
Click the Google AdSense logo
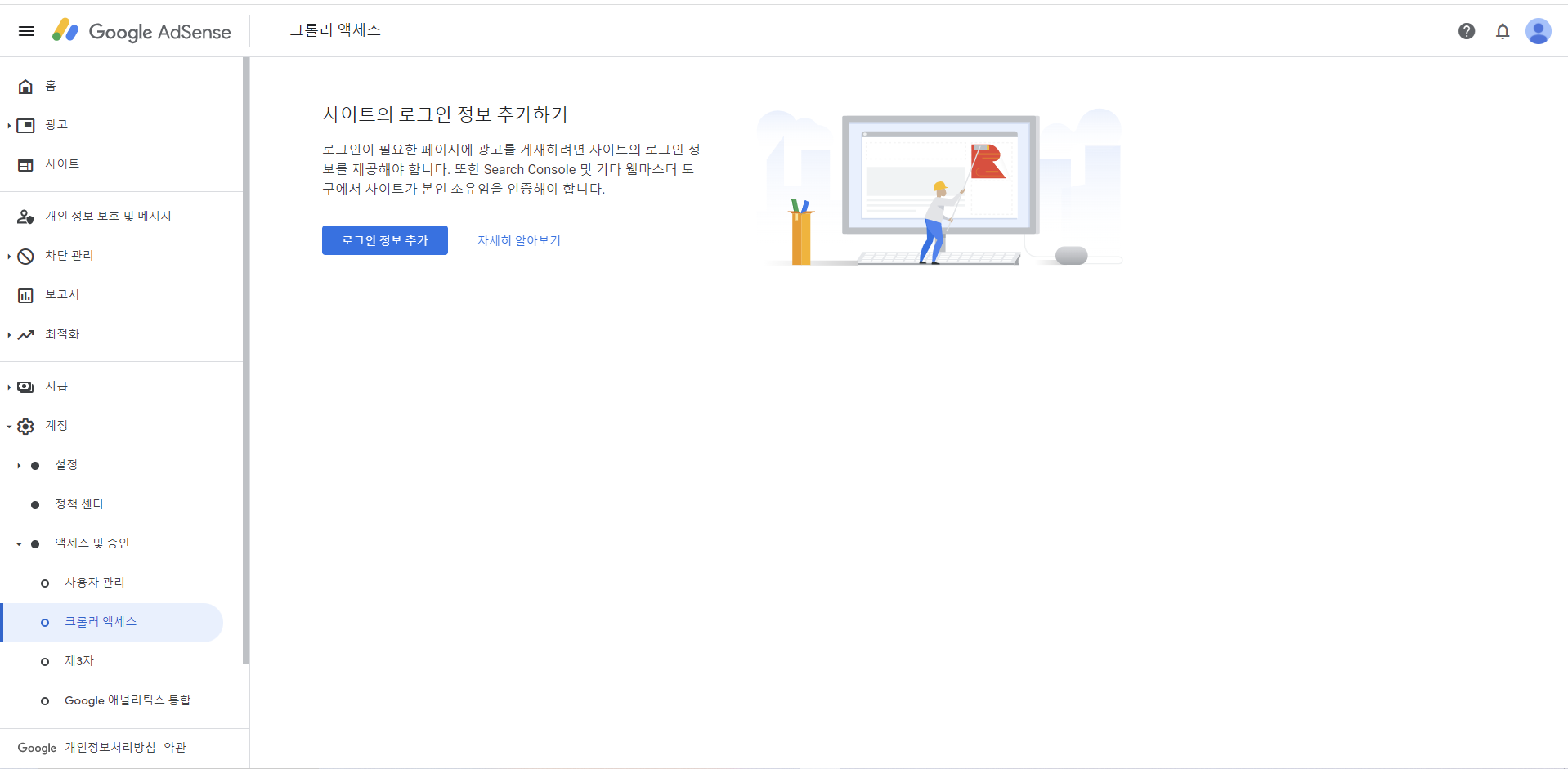141,31
